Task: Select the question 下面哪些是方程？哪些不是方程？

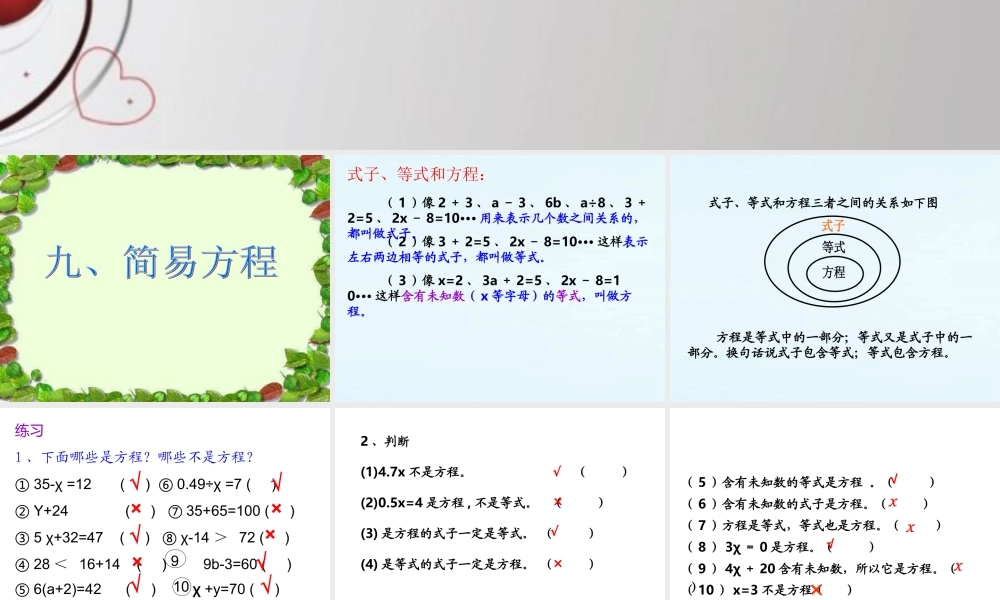Action: tap(128, 456)
